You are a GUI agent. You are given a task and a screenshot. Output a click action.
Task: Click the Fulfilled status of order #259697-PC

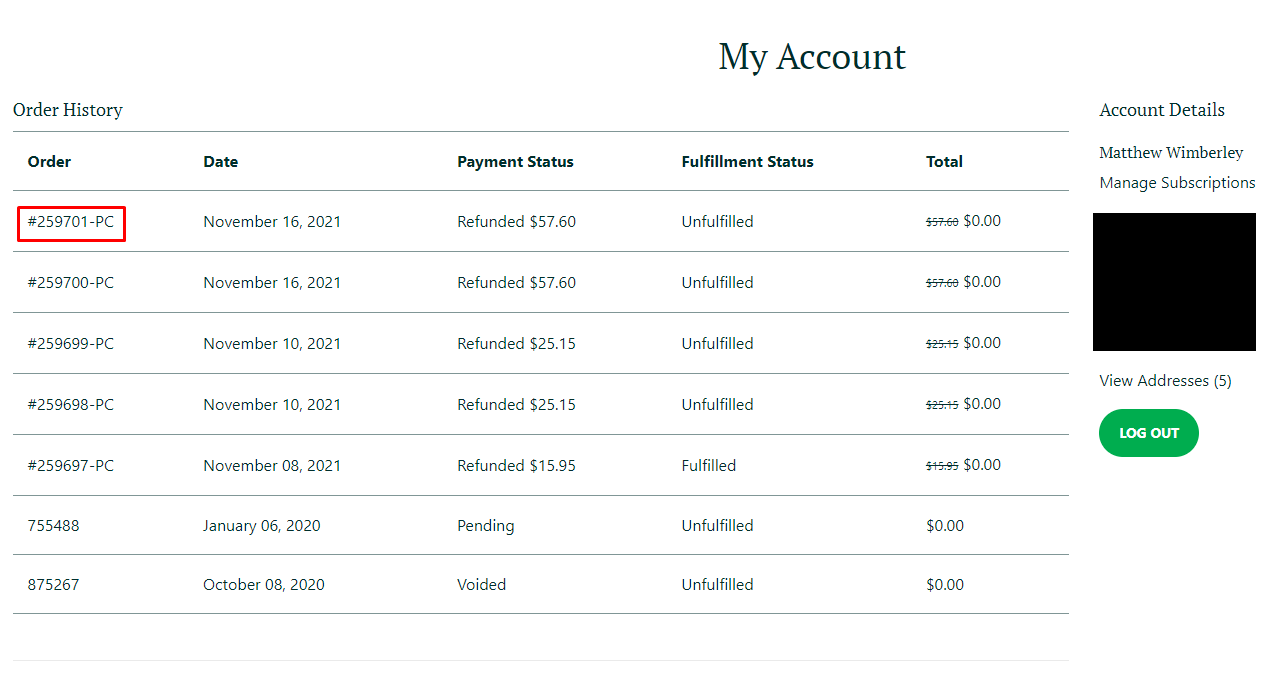pyautogui.click(x=709, y=466)
